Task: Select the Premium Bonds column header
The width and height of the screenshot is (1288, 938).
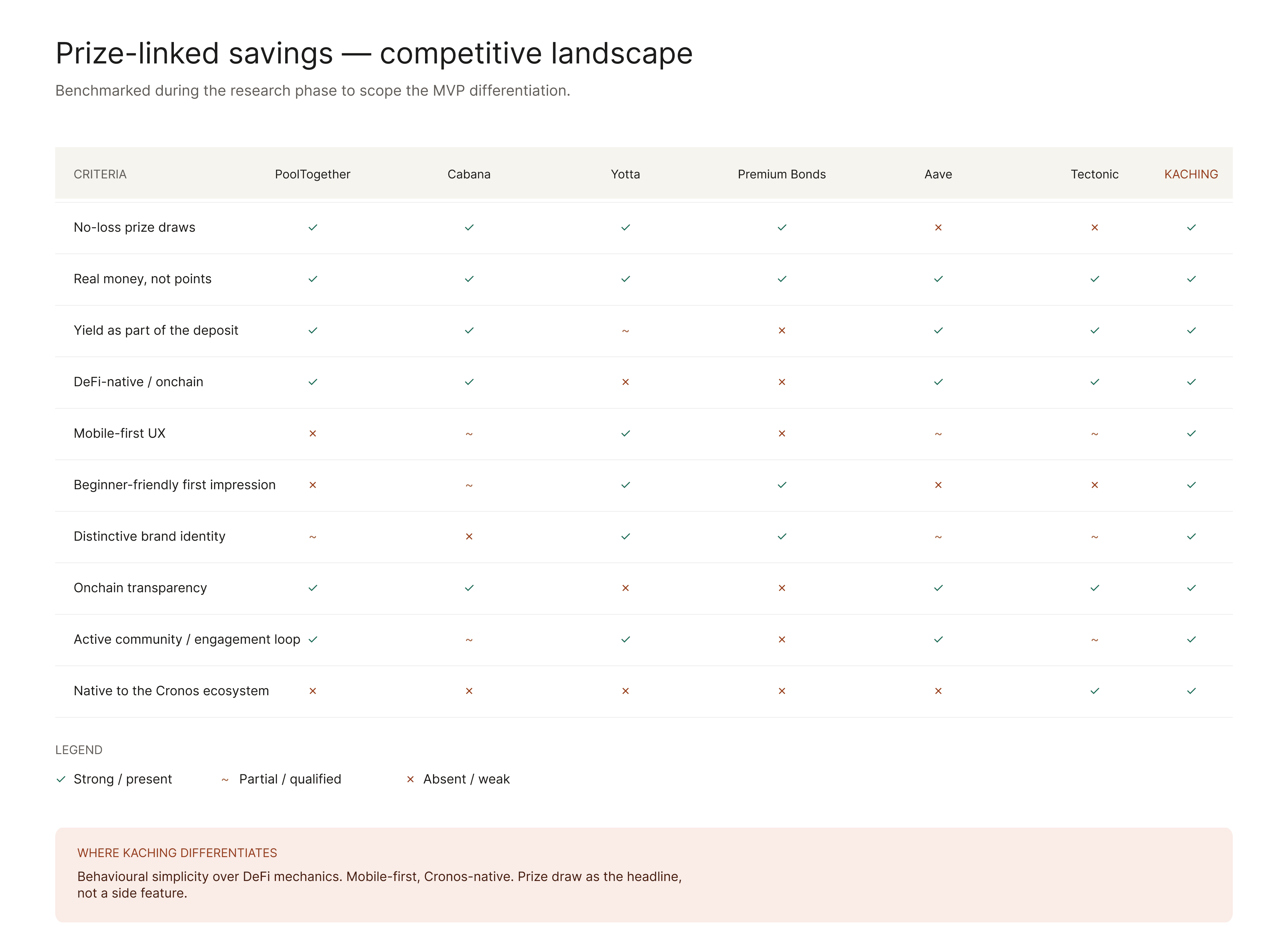Action: pos(781,174)
